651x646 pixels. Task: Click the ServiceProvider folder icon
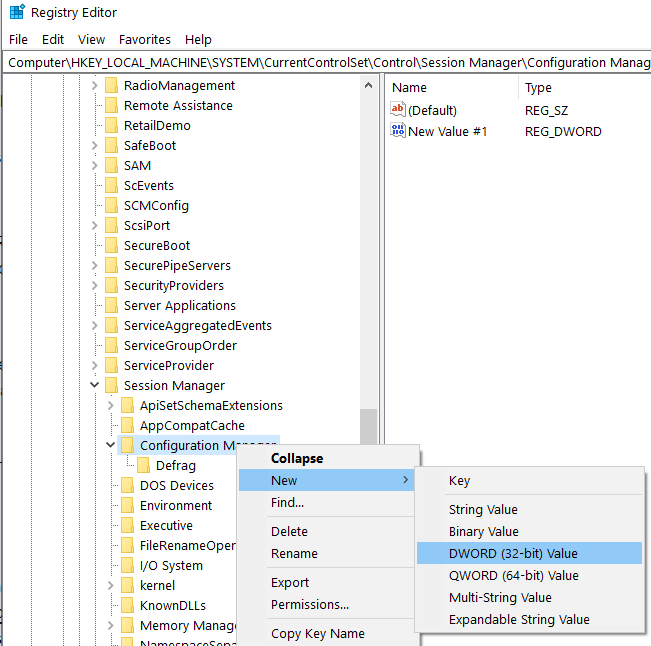pos(111,365)
